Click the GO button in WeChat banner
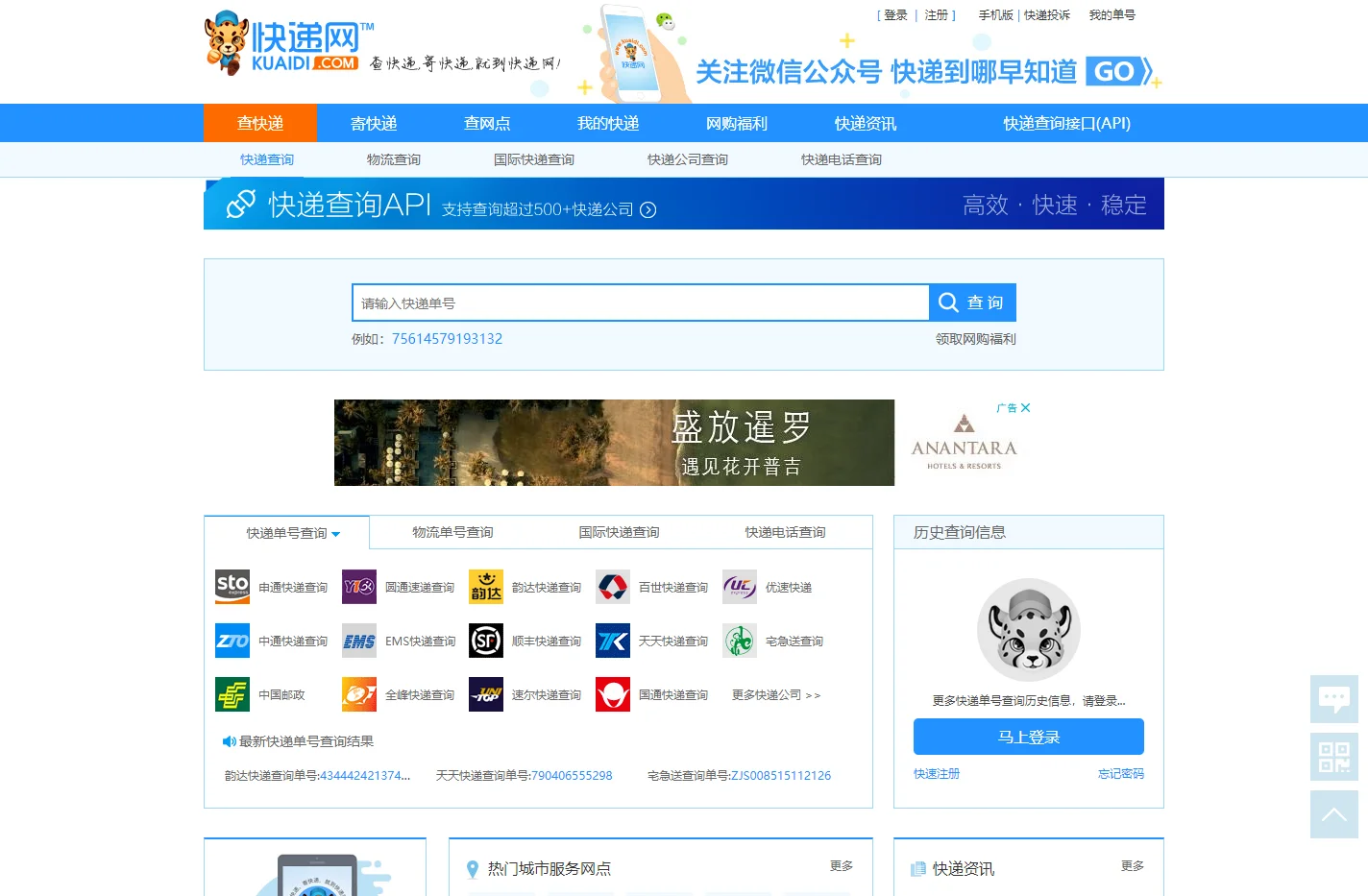Viewport: 1368px width, 896px height. tap(1119, 72)
